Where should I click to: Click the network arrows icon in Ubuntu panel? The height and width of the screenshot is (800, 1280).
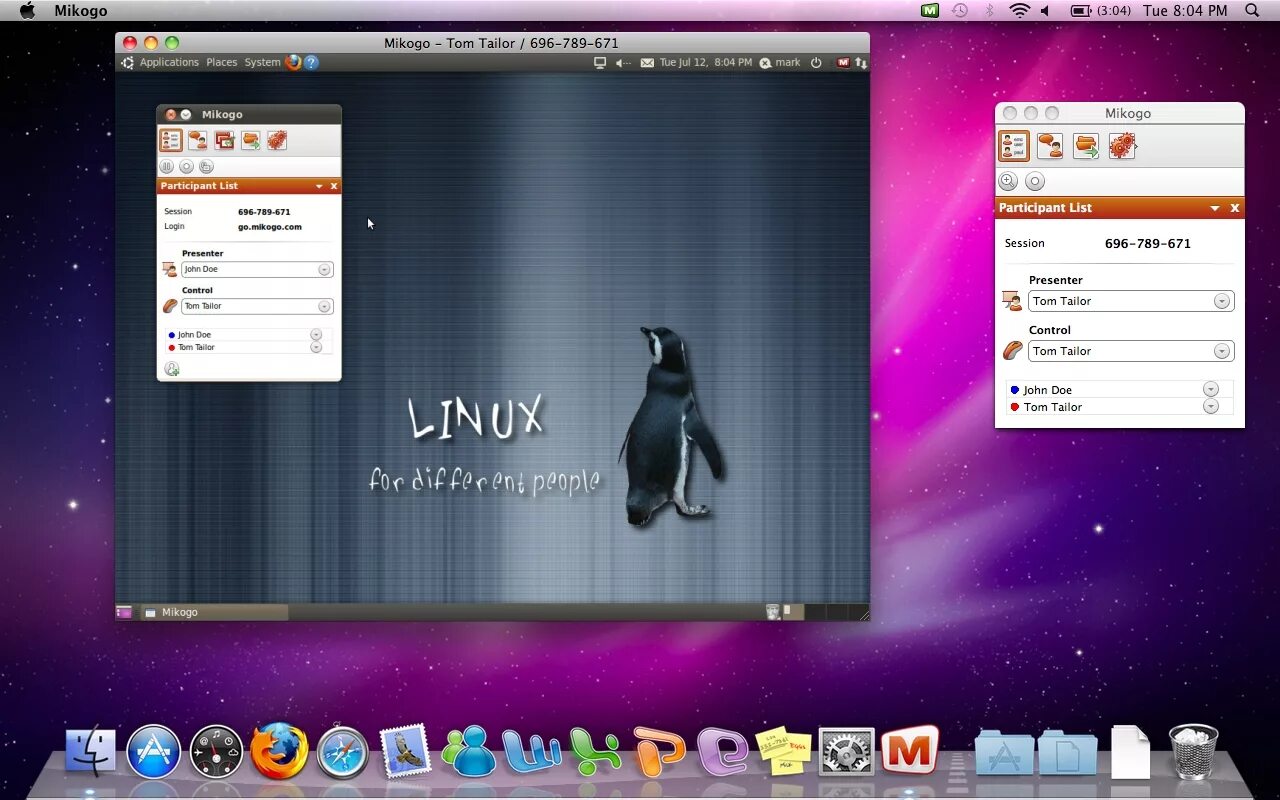tap(861, 62)
